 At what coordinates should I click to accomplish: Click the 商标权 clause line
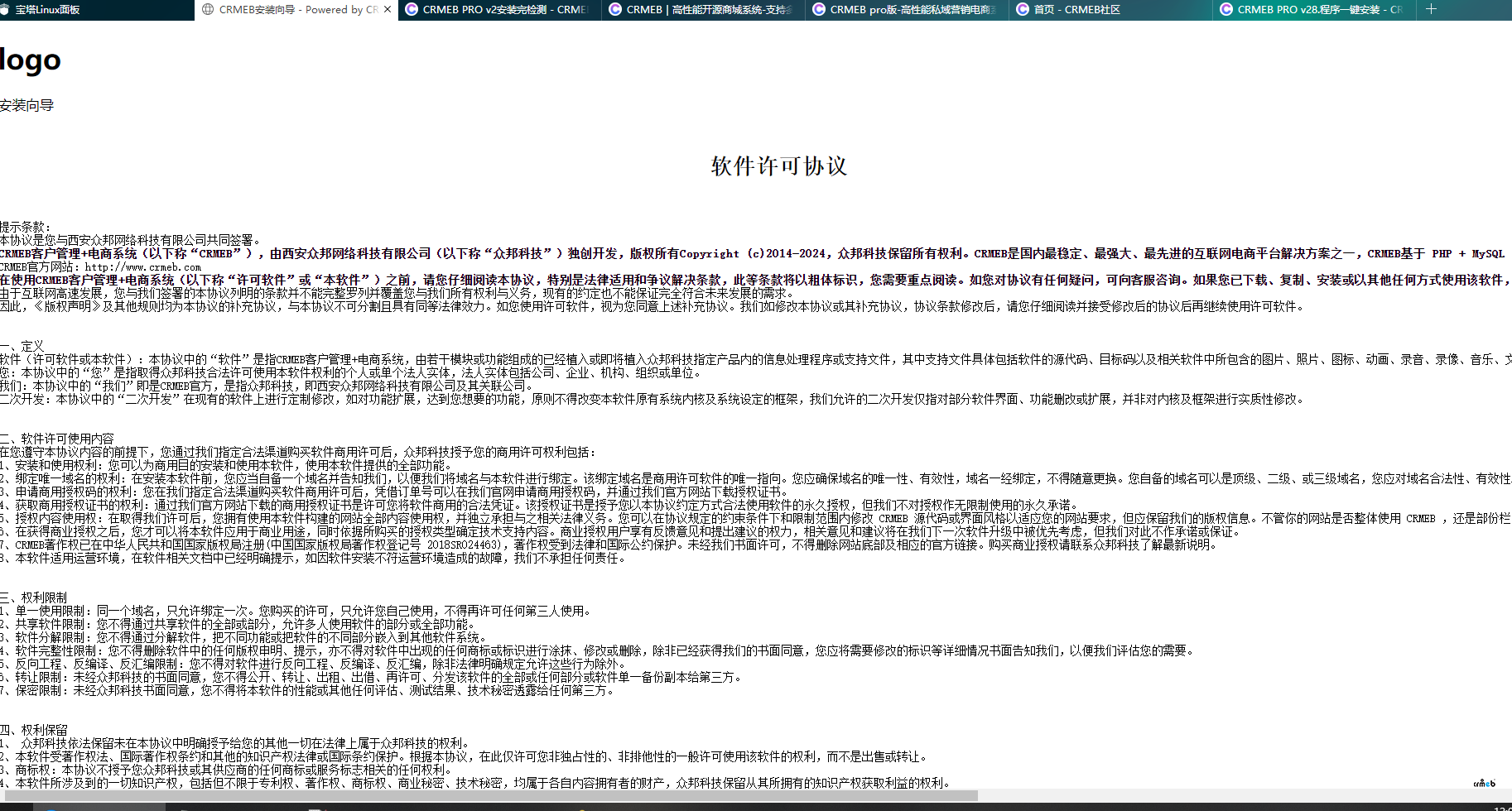[x=227, y=770]
